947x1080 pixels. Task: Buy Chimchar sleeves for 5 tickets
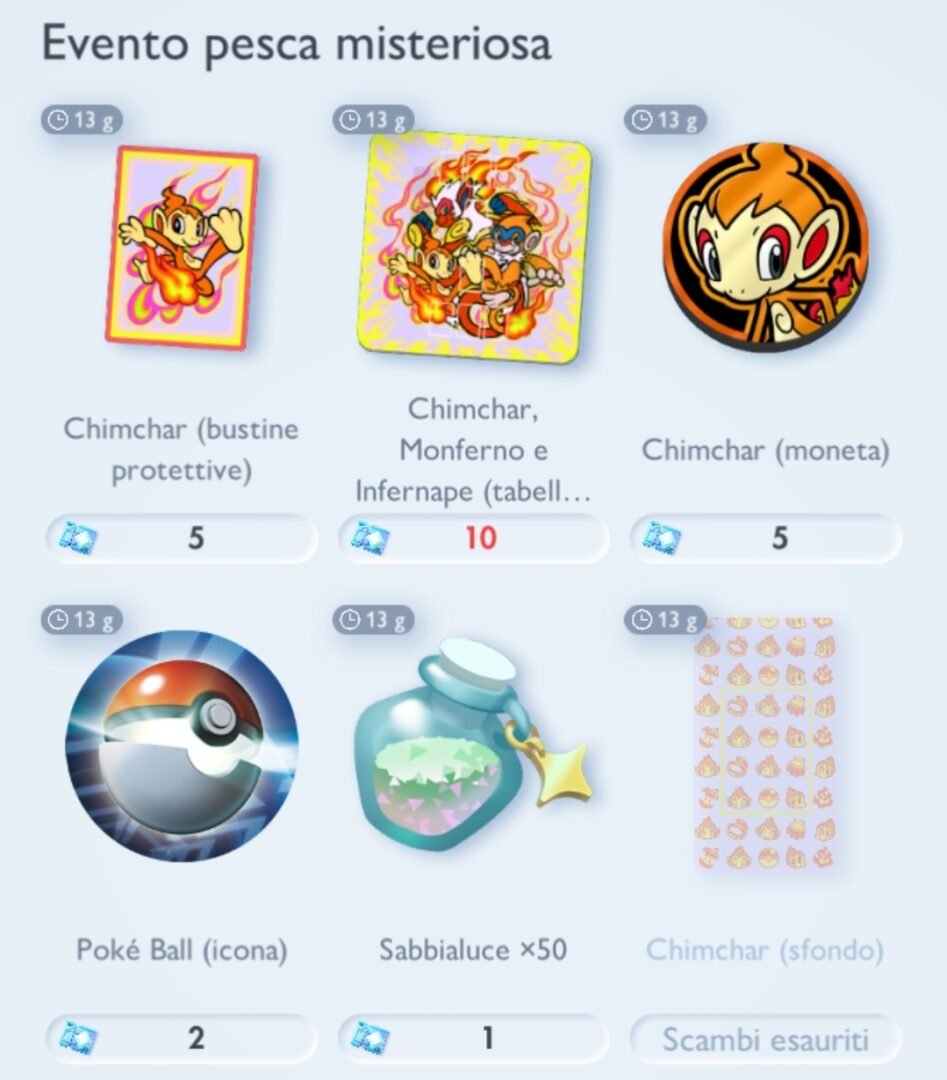[x=182, y=538]
